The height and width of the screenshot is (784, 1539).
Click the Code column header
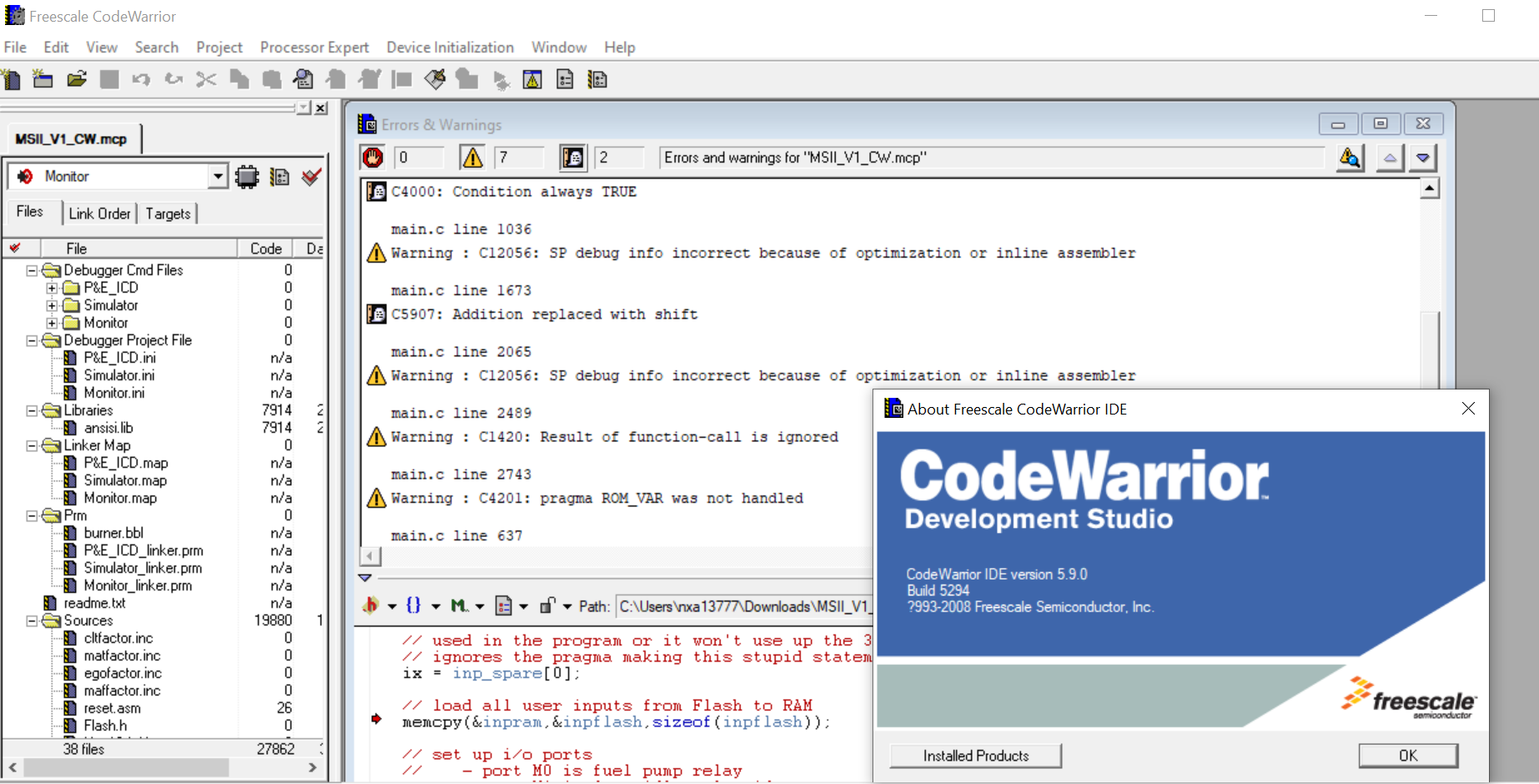coord(266,249)
